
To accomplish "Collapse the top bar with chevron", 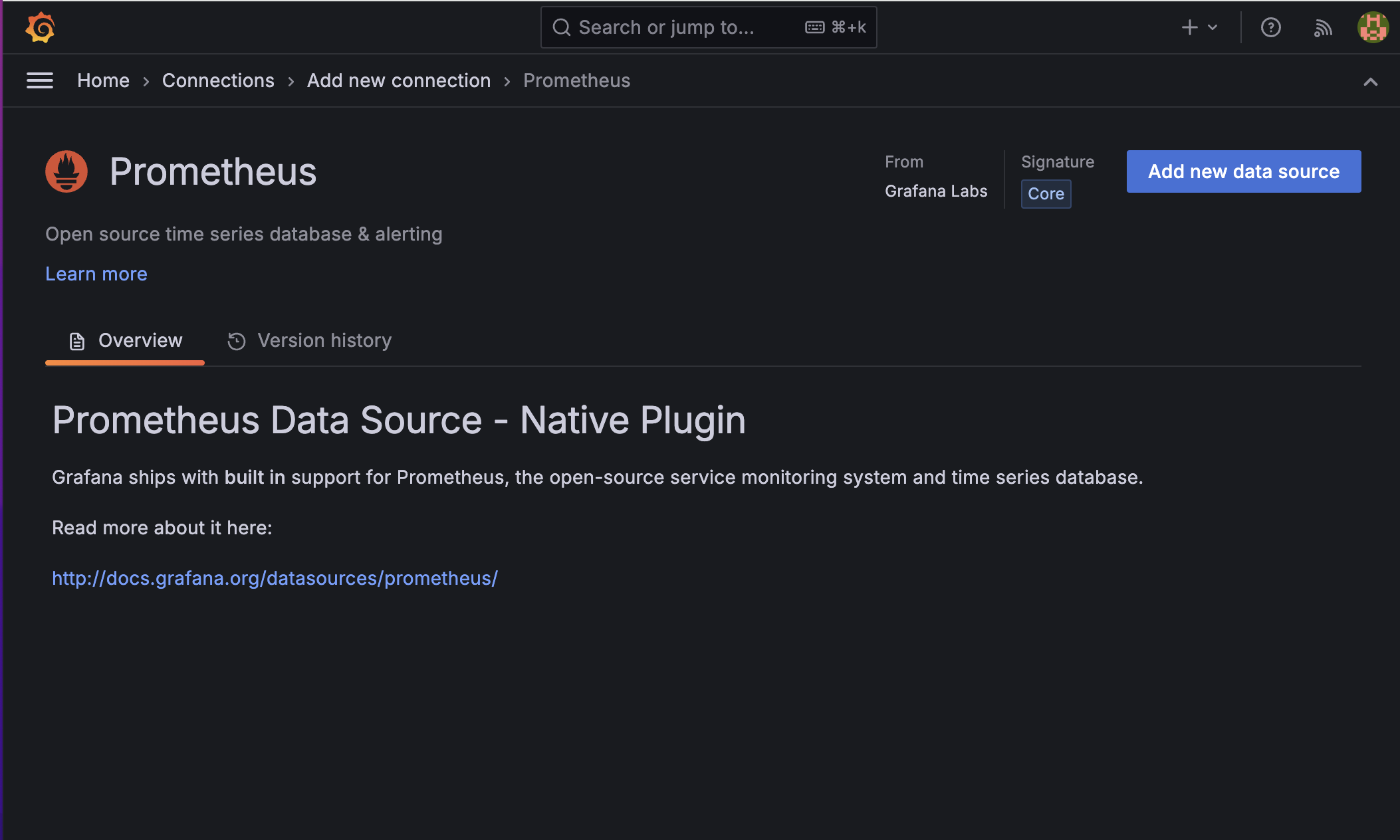I will 1370,82.
